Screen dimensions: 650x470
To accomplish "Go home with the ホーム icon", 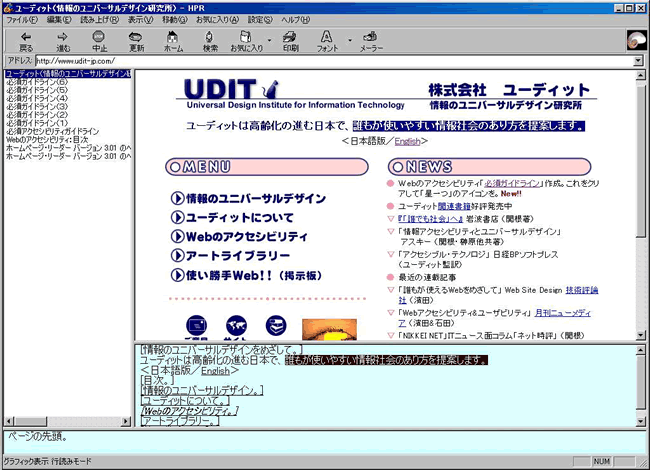I will click(173, 42).
